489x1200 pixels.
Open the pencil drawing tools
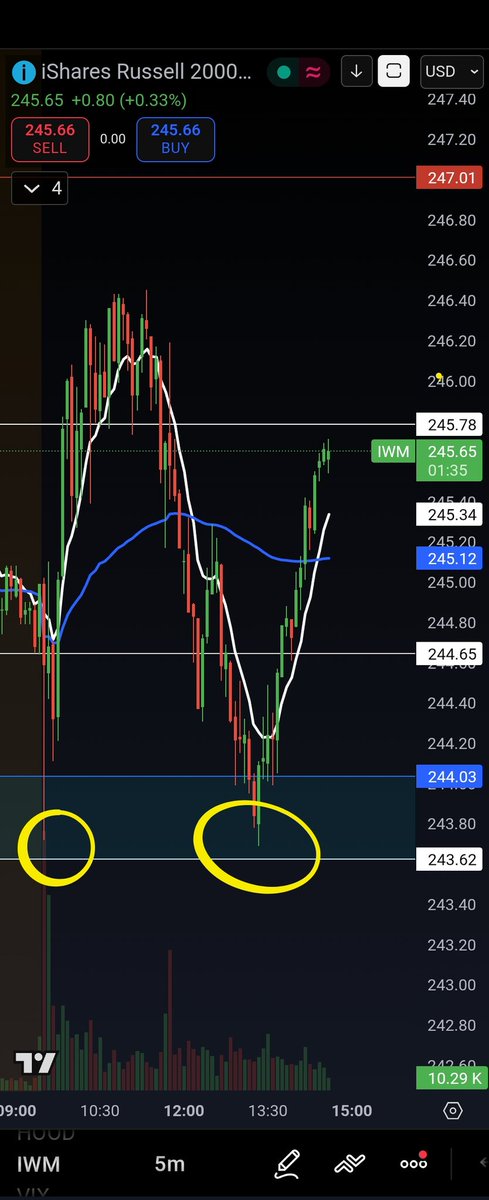pyautogui.click(x=288, y=1163)
